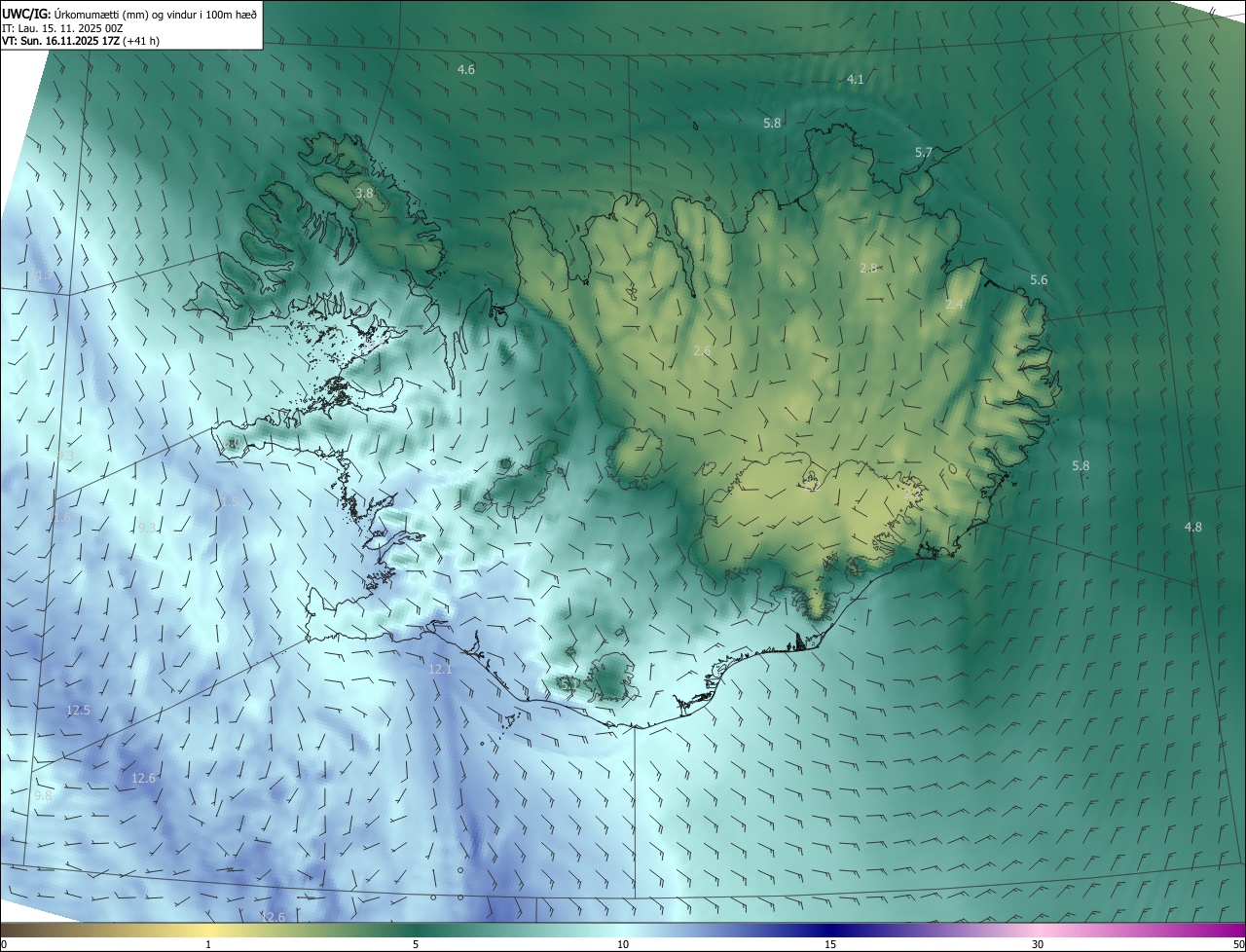Click the 5.1 value beside the southern glacier
Image resolution: width=1246 pixels, height=952 pixels.
pyautogui.click(x=569, y=684)
